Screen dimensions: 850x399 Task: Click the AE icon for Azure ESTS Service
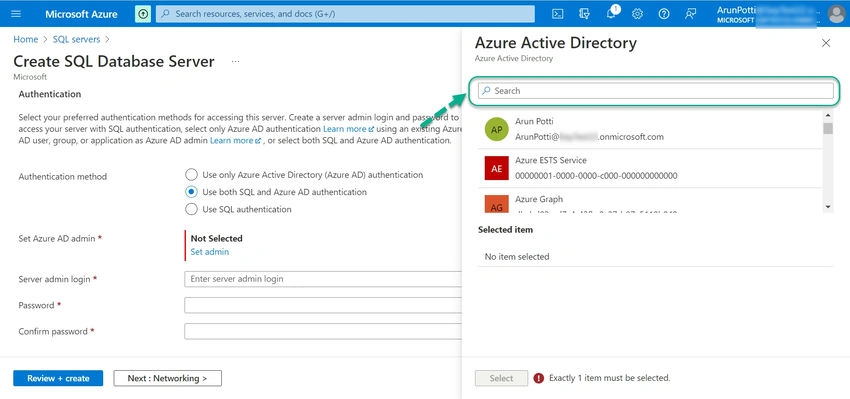(x=497, y=169)
